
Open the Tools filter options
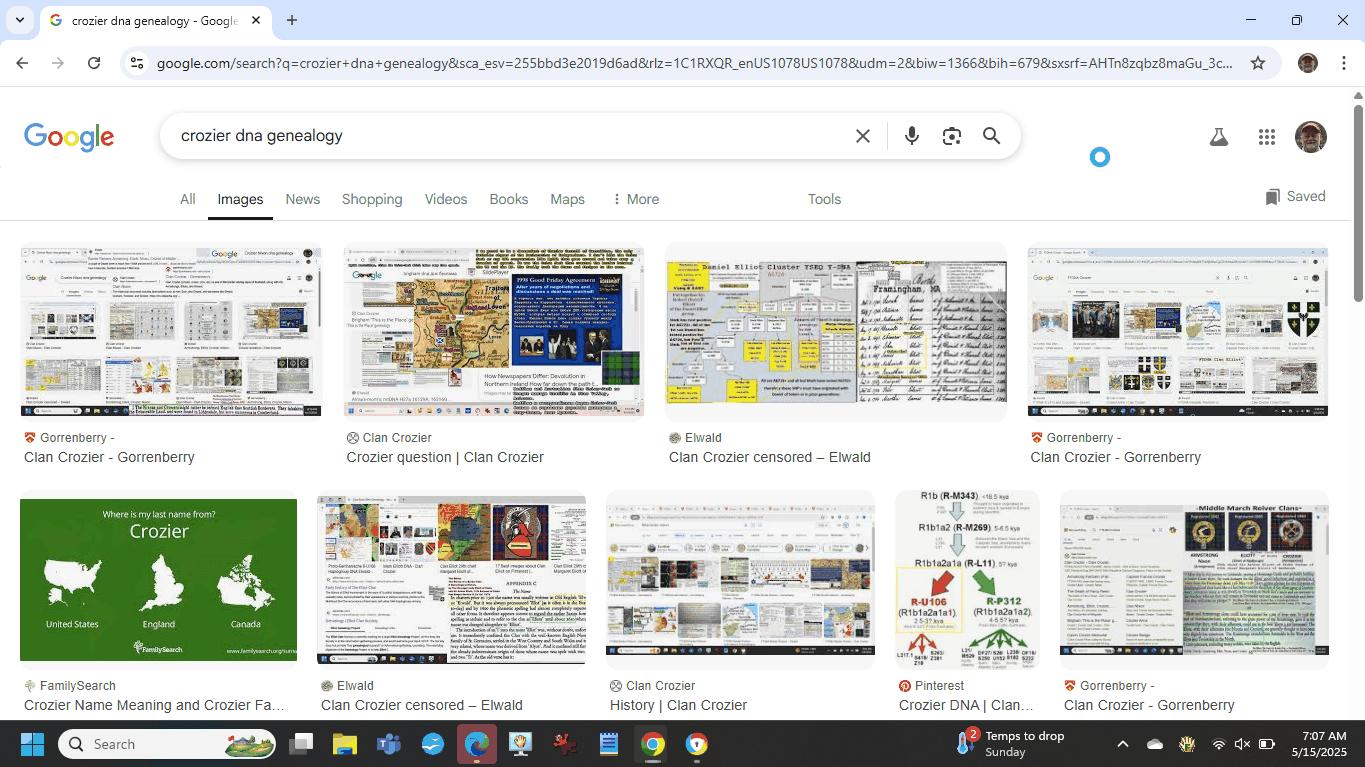824,199
